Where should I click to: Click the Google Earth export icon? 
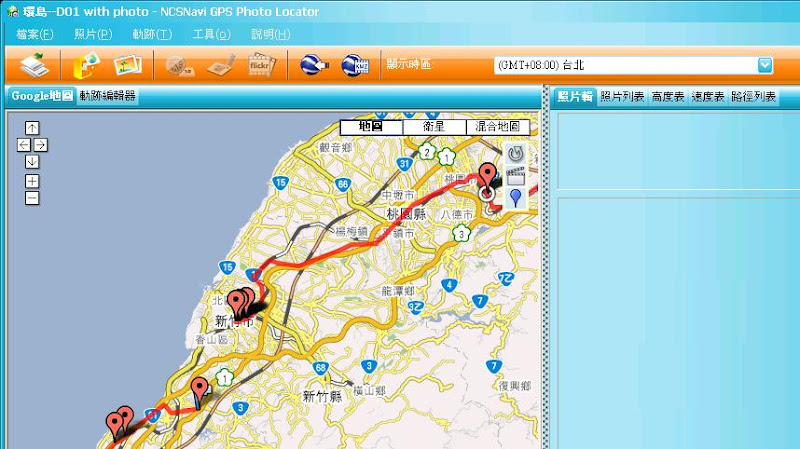314,65
